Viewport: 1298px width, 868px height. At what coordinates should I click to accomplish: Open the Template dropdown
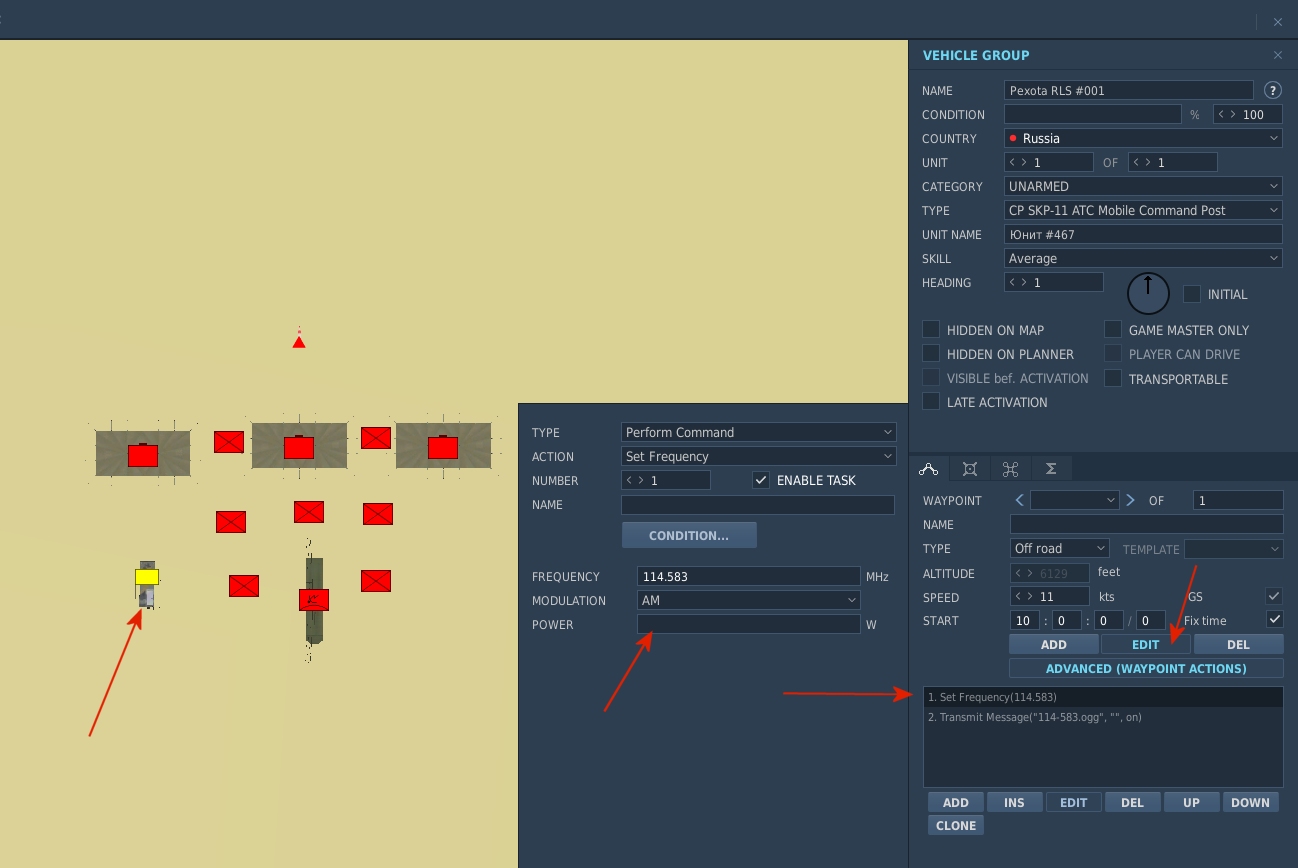point(1233,549)
